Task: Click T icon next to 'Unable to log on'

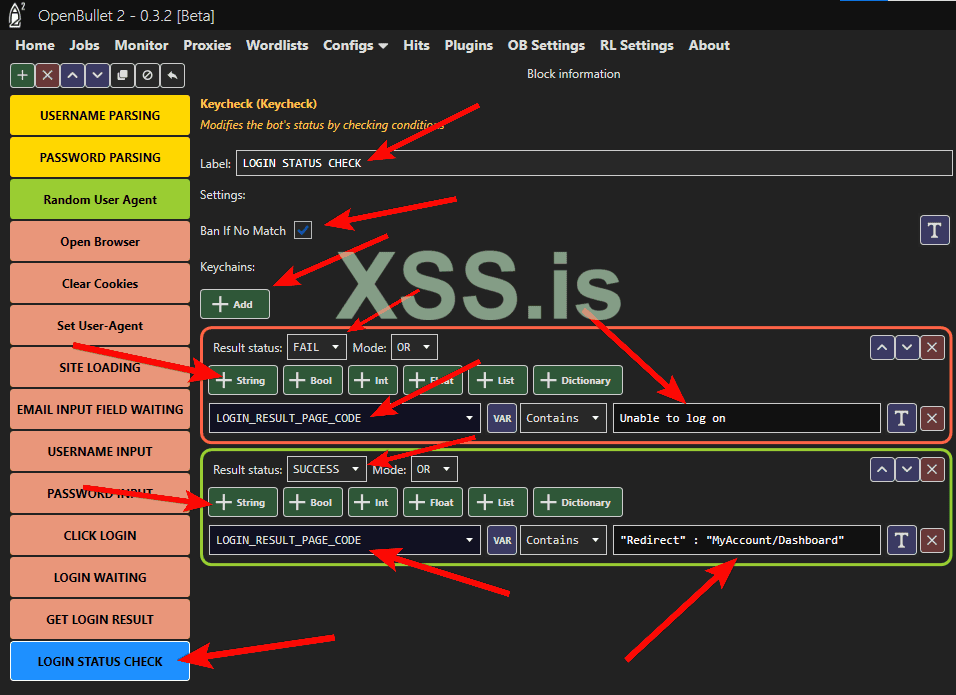Action: click(902, 418)
